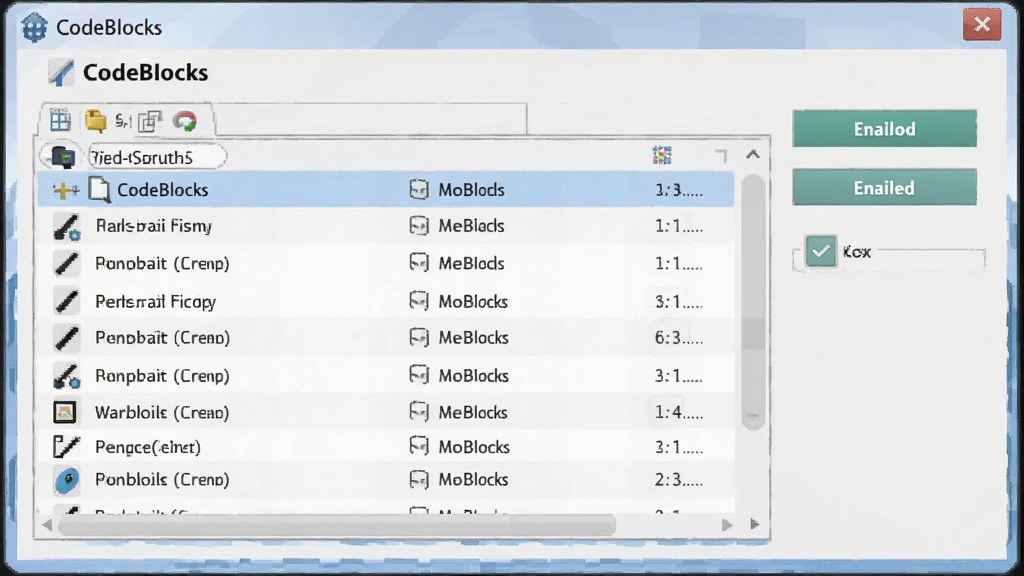The height and width of the screenshot is (576, 1024).
Task: Select the 'Ponobait (Crenp)' row
Action: pos(385,263)
